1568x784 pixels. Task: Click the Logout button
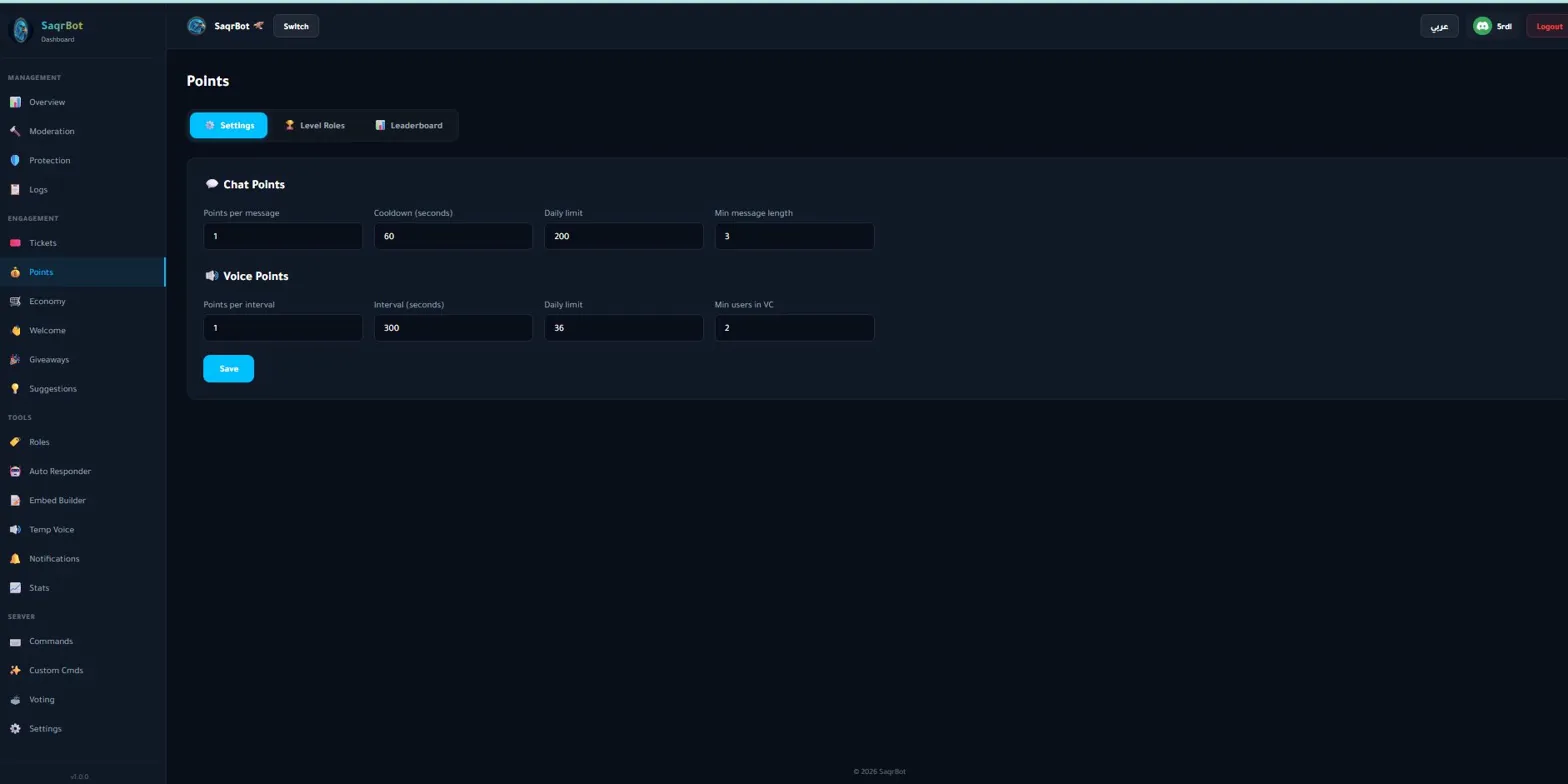1548,26
